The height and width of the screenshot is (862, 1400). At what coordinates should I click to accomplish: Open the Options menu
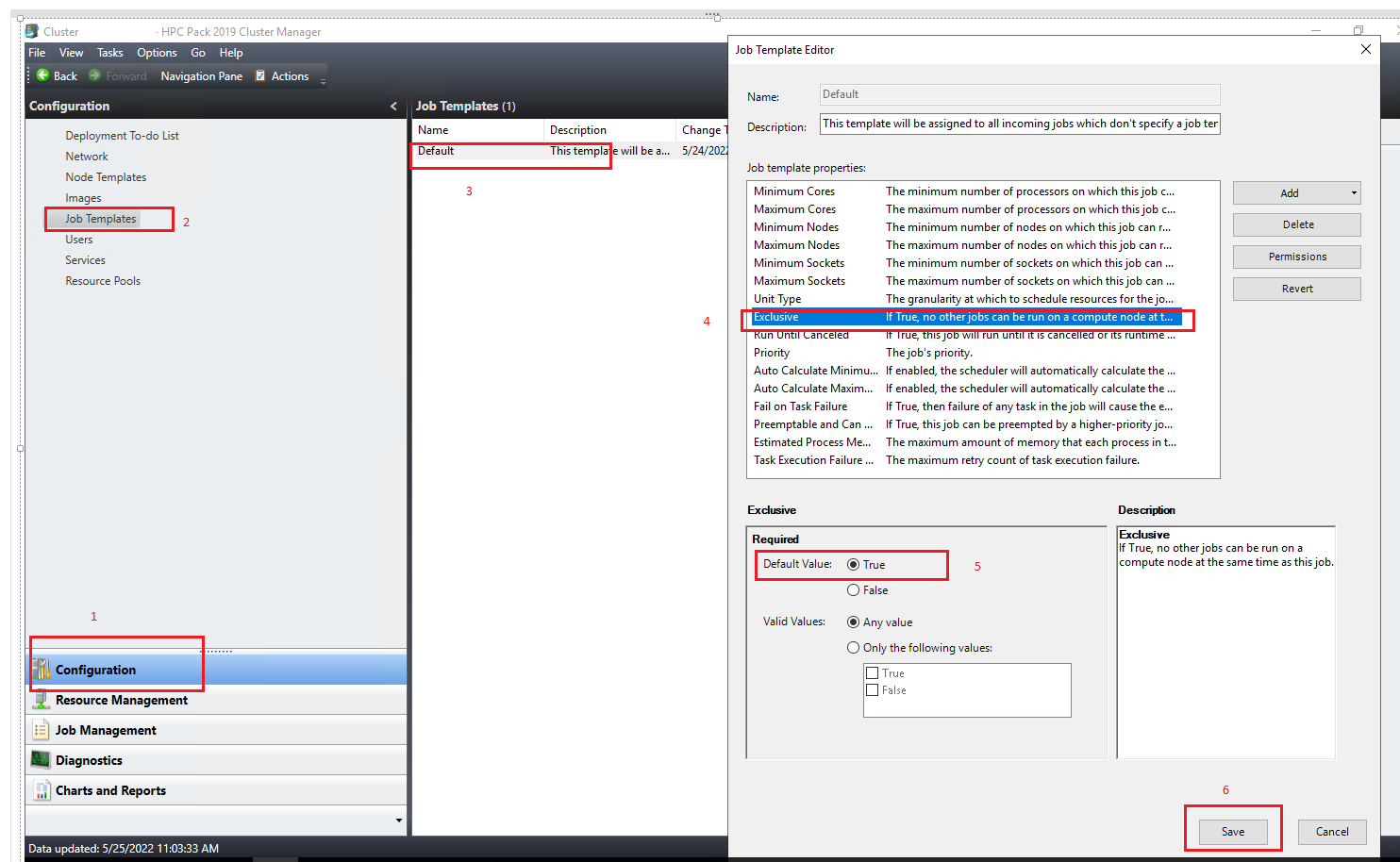click(x=157, y=53)
